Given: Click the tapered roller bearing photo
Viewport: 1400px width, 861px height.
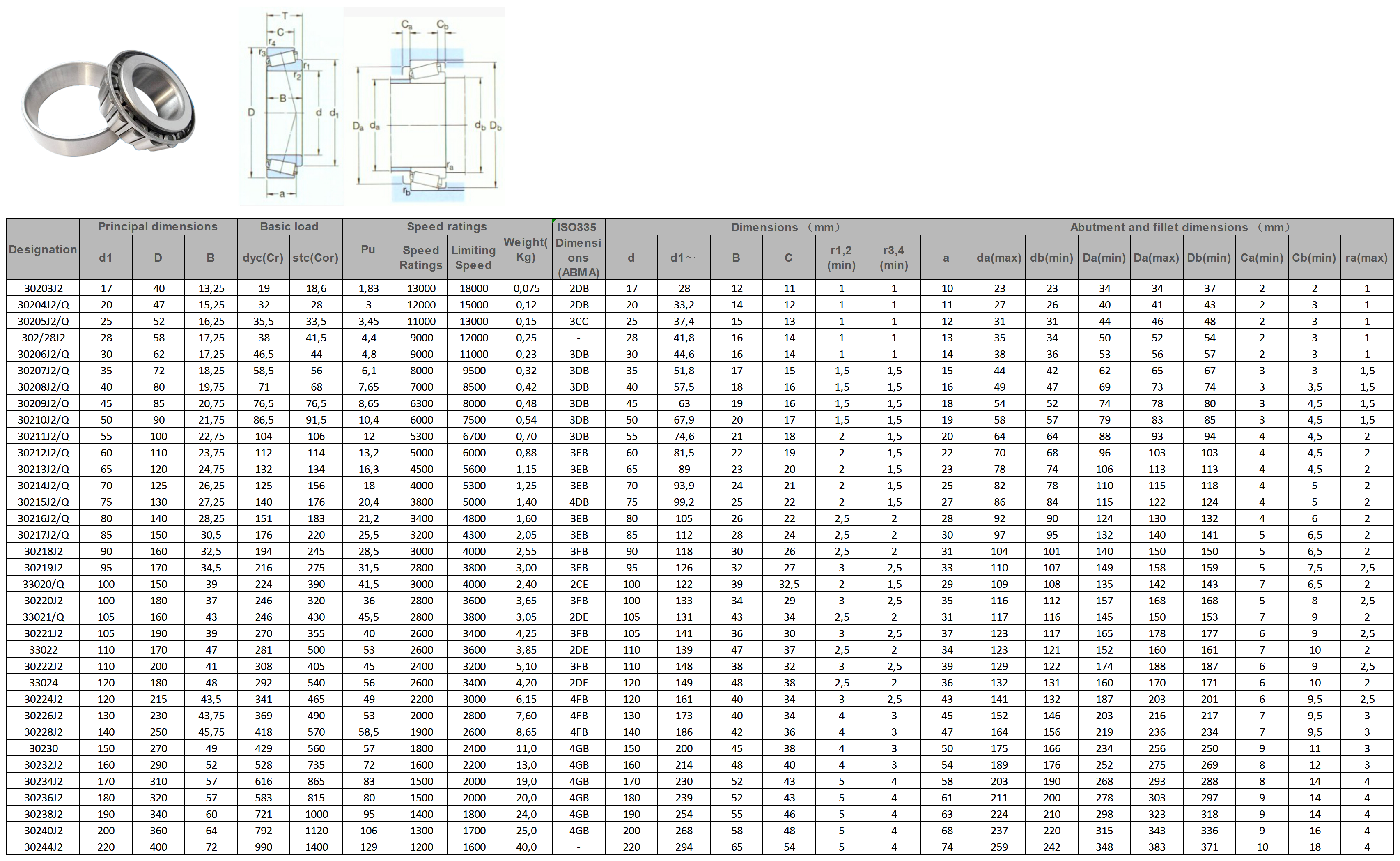Looking at the screenshot, I should pos(108,103).
